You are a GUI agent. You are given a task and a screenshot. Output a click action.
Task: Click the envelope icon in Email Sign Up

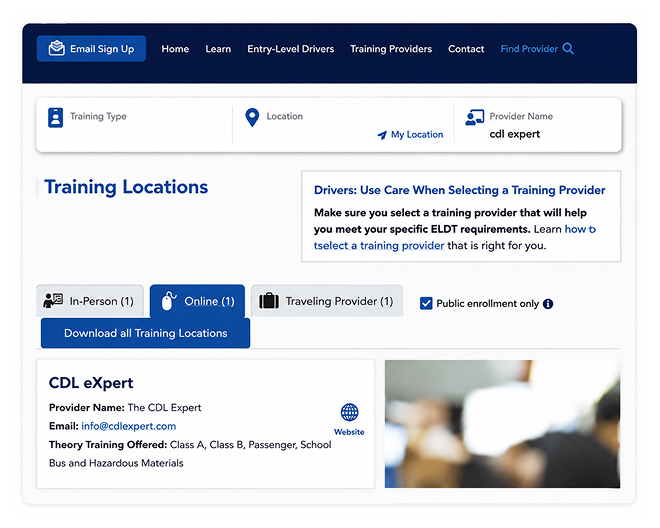tap(56, 48)
